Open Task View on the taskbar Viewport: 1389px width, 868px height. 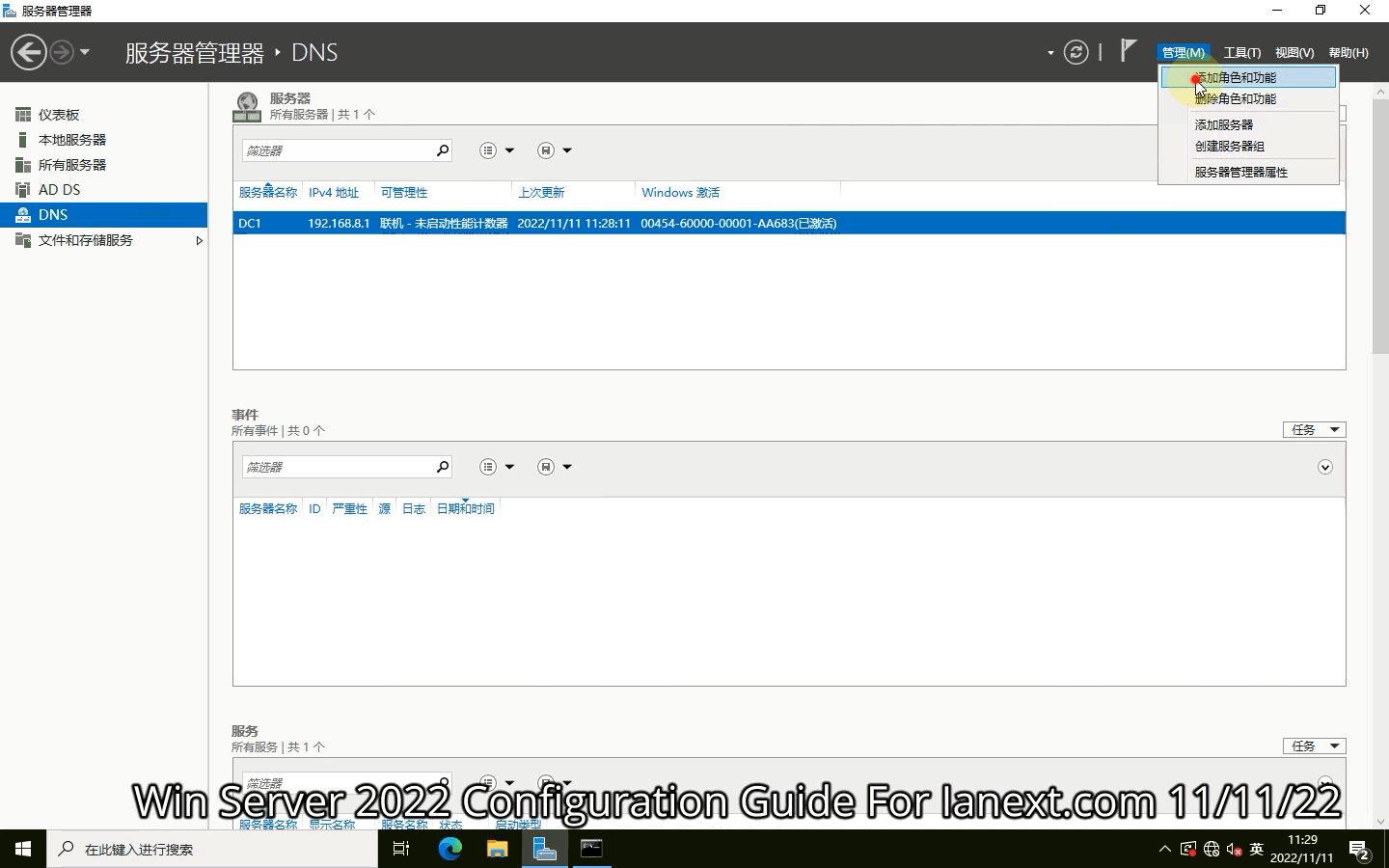(401, 849)
